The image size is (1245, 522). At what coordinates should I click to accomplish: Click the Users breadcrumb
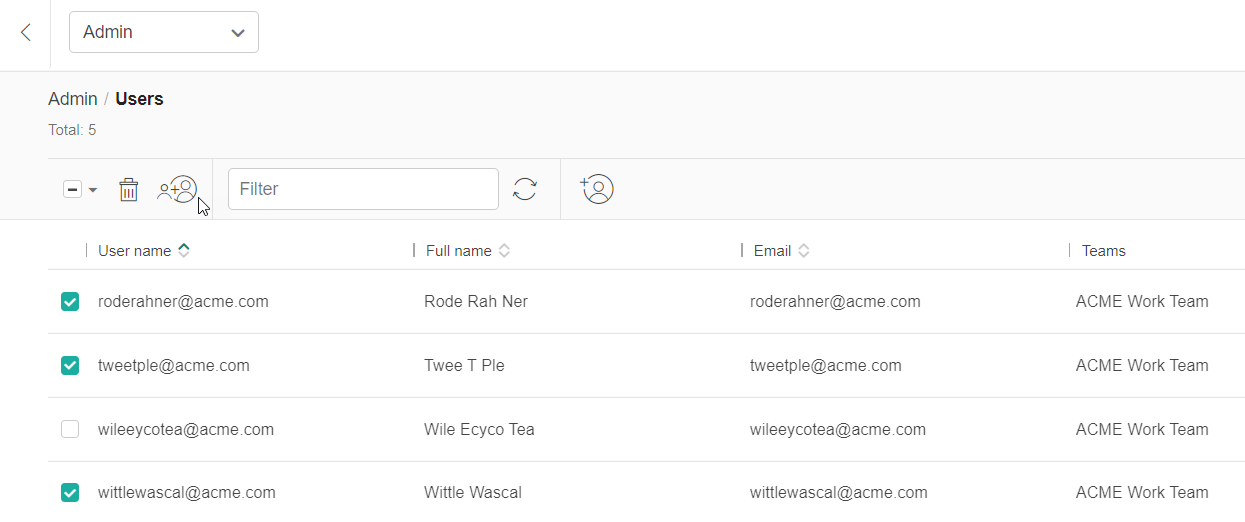tap(139, 99)
